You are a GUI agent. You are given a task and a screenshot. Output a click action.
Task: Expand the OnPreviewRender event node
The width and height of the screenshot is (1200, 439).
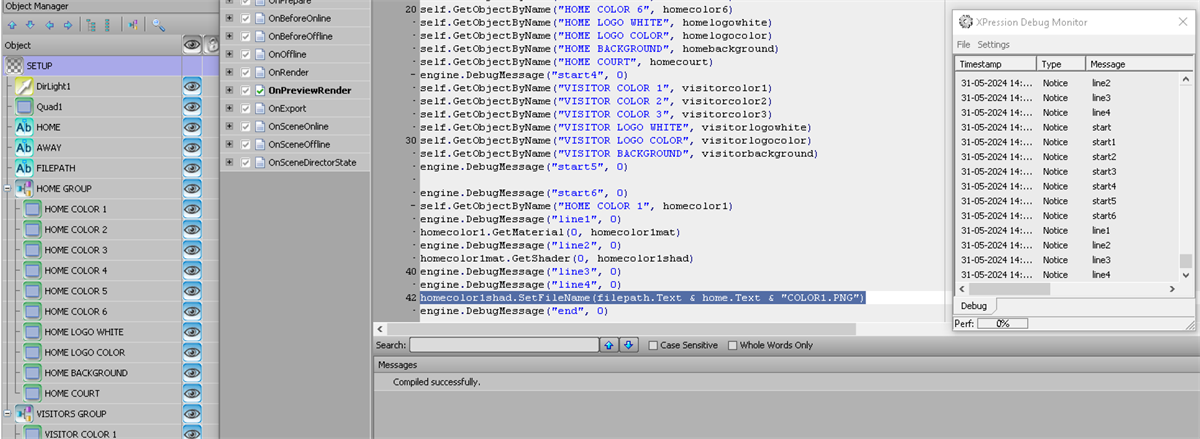[x=230, y=91]
